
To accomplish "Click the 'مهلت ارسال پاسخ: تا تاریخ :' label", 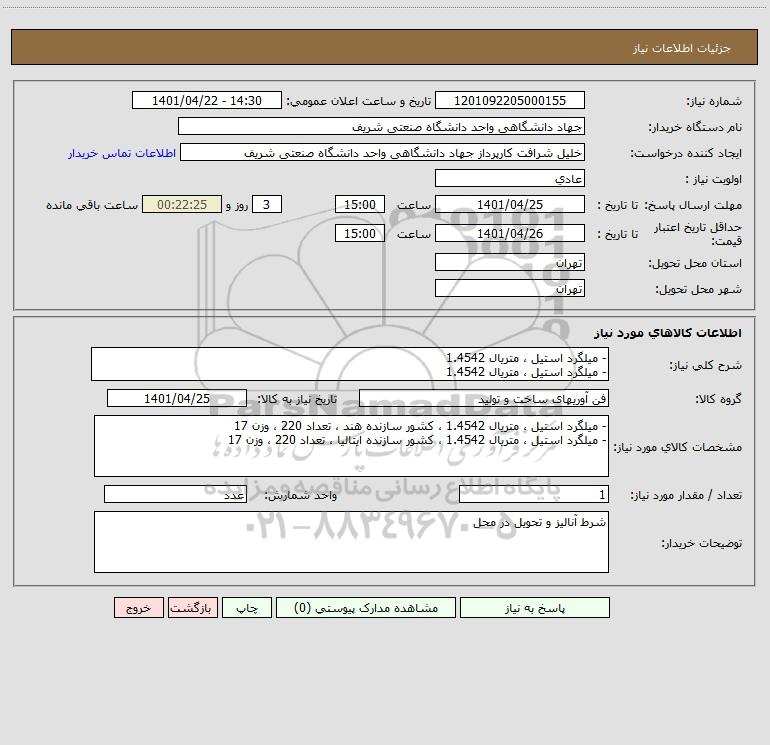I will (x=669, y=205).
